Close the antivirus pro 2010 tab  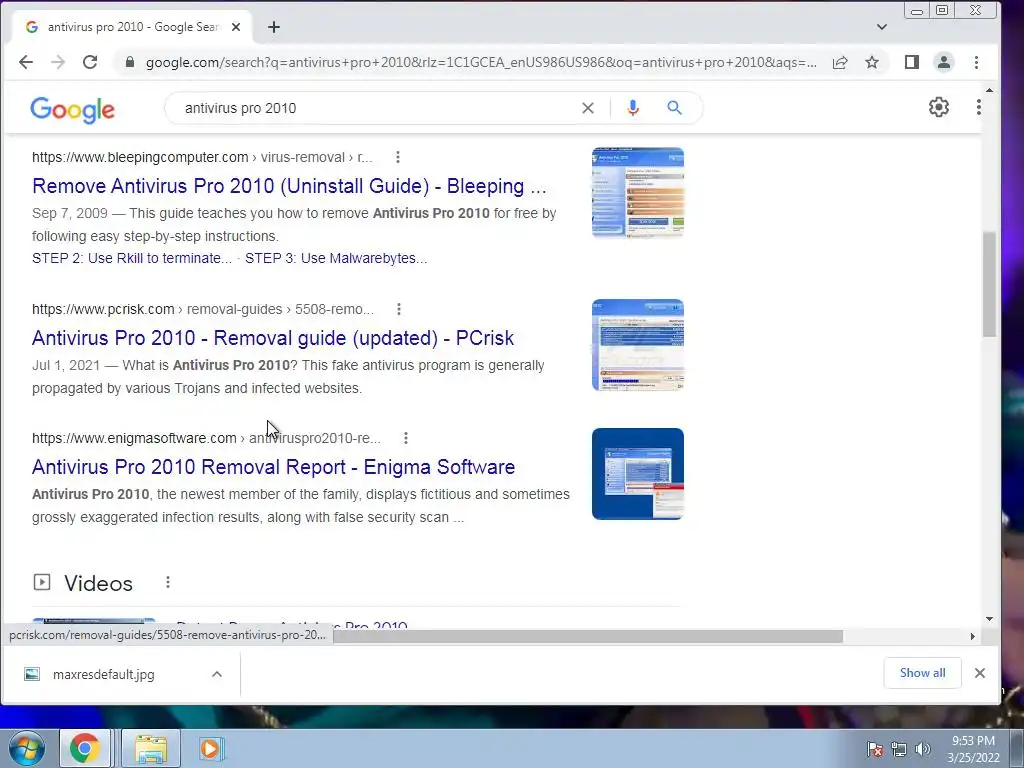point(236,27)
